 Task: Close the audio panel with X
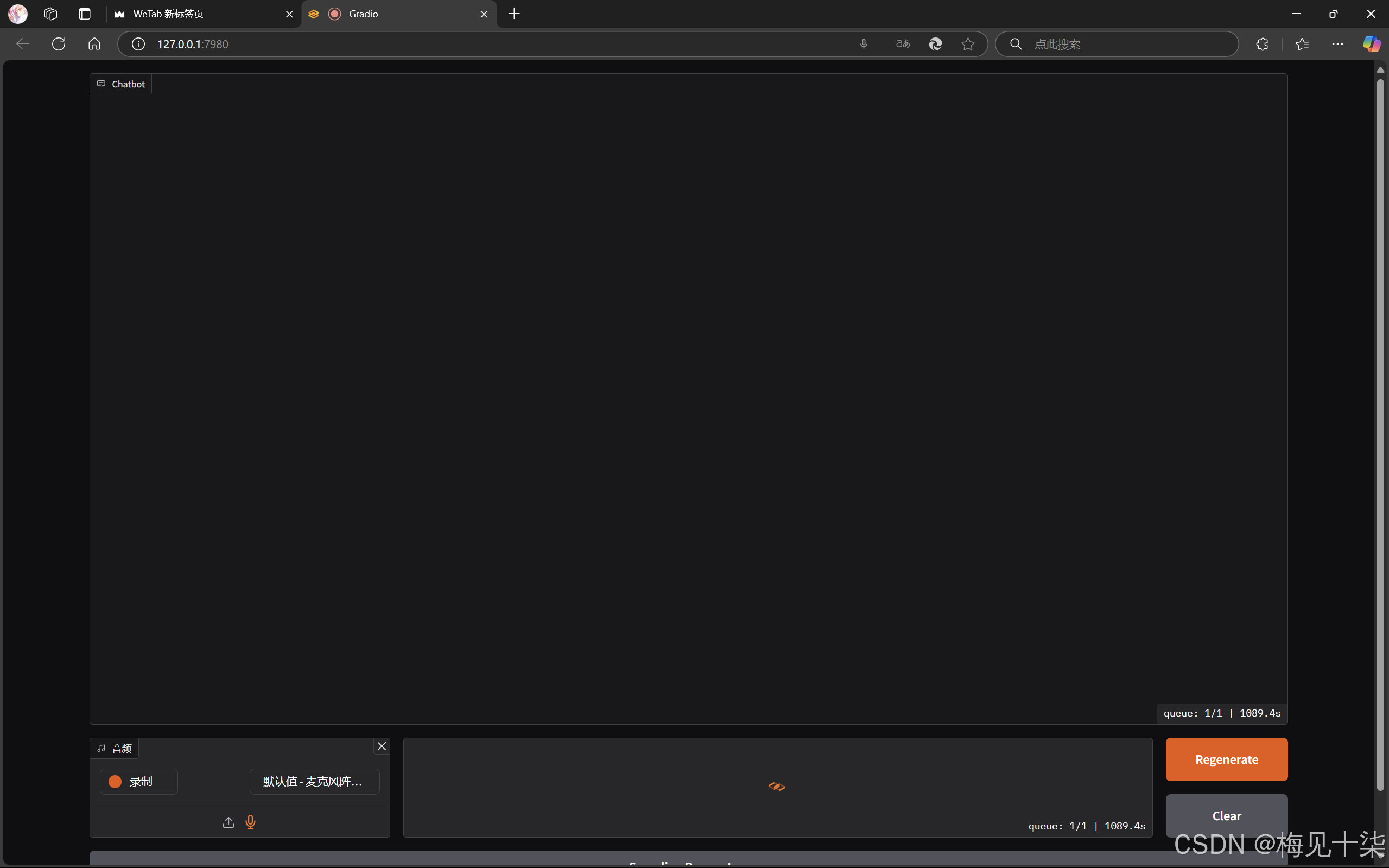(382, 746)
